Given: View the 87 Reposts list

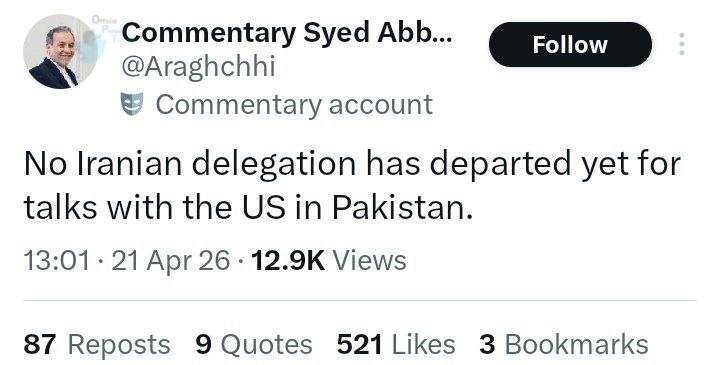Looking at the screenshot, I should pos(97,344).
